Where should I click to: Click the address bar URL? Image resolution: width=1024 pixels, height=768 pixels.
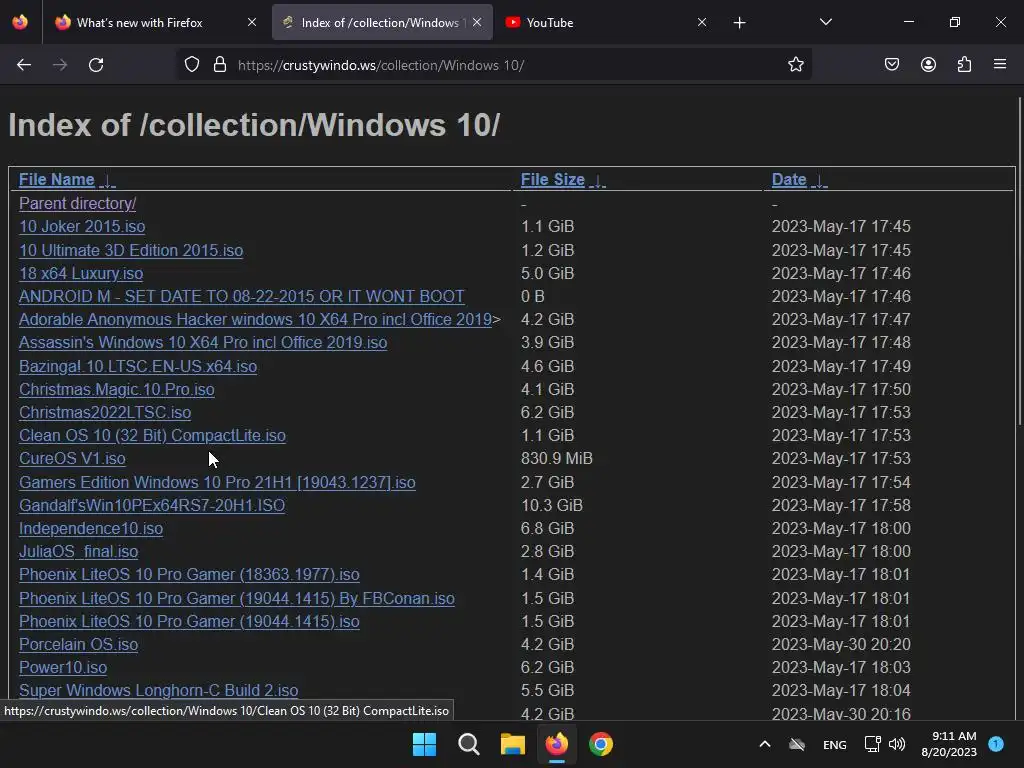click(381, 65)
